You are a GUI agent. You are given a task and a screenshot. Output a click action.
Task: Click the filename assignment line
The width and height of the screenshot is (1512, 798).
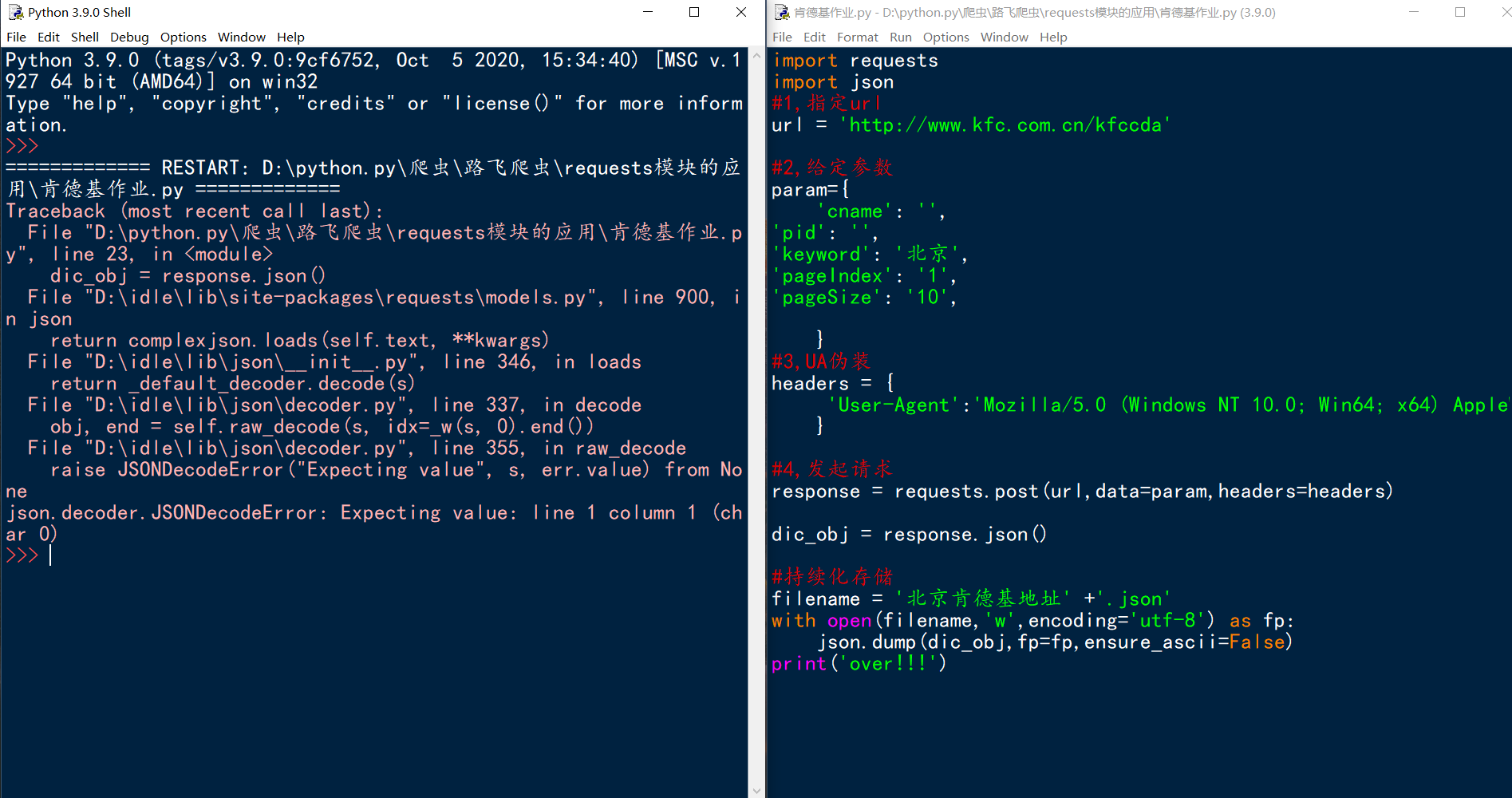pos(971,599)
